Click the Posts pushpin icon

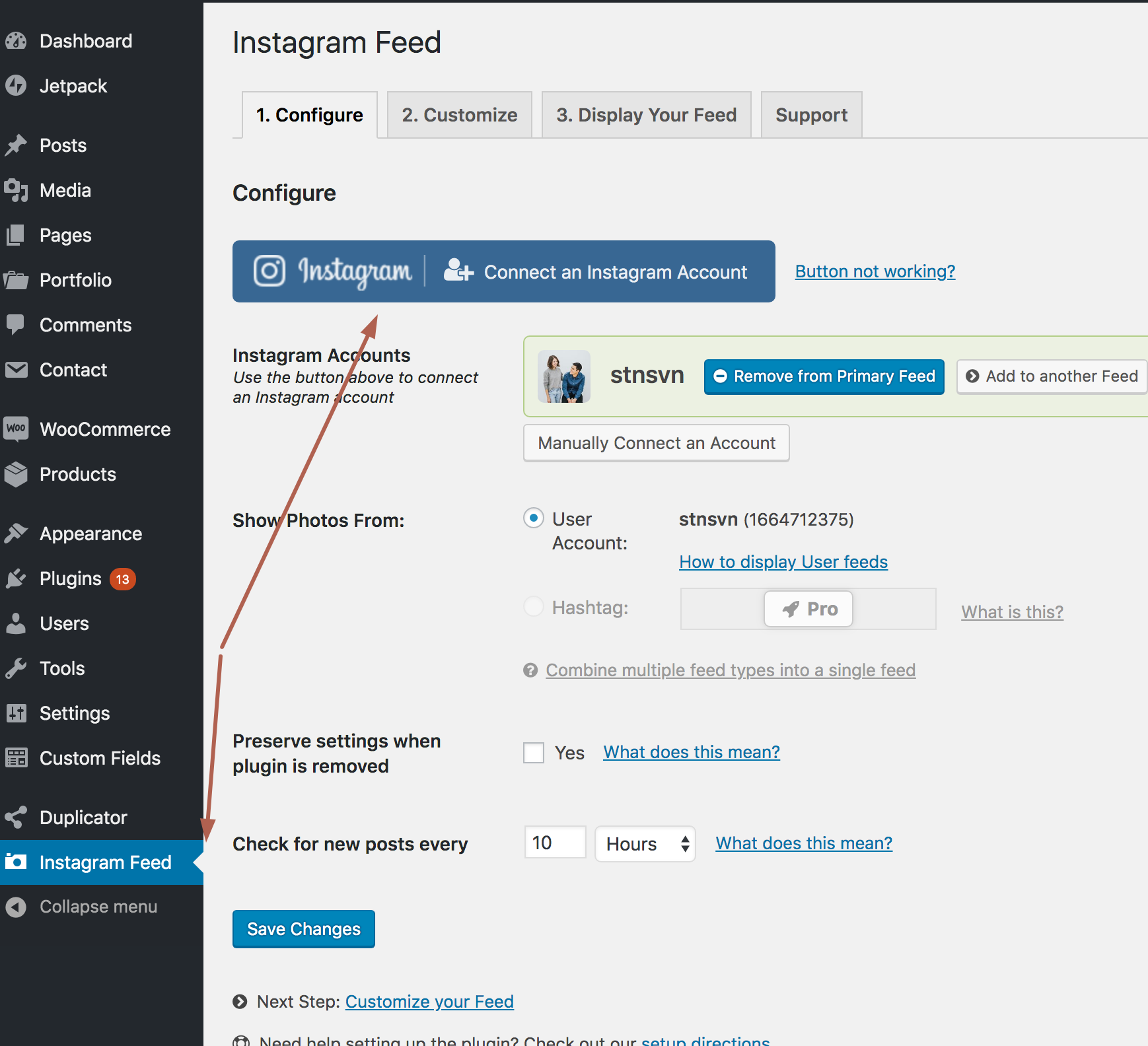[x=16, y=145]
